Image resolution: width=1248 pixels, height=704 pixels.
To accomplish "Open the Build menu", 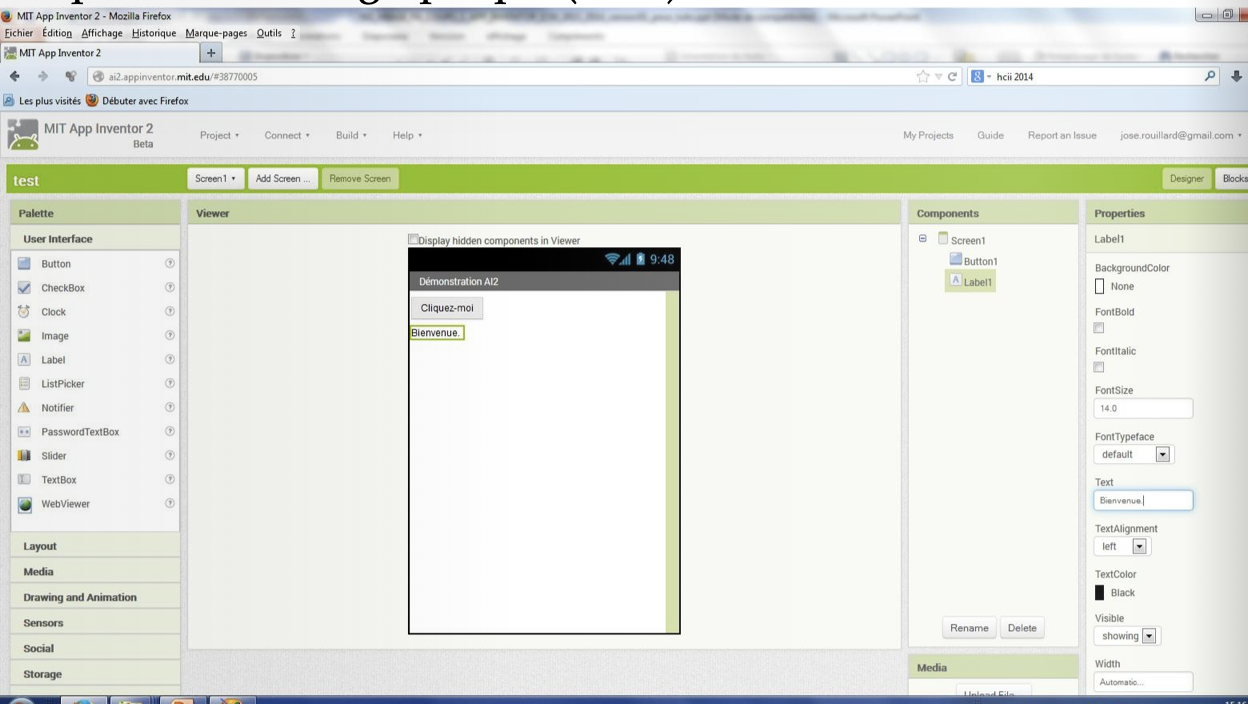I will [x=351, y=136].
